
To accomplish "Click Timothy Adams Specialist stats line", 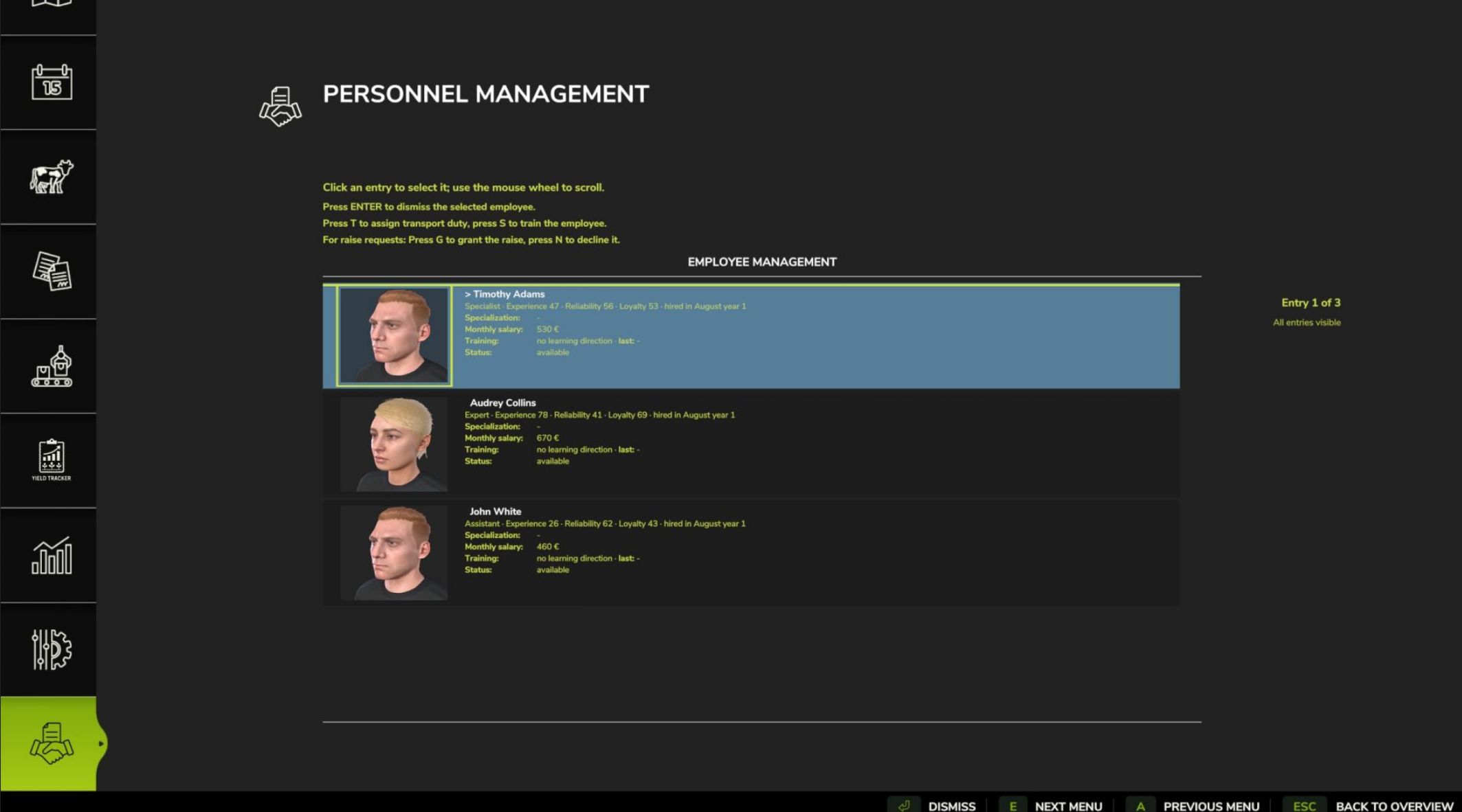I will (605, 306).
